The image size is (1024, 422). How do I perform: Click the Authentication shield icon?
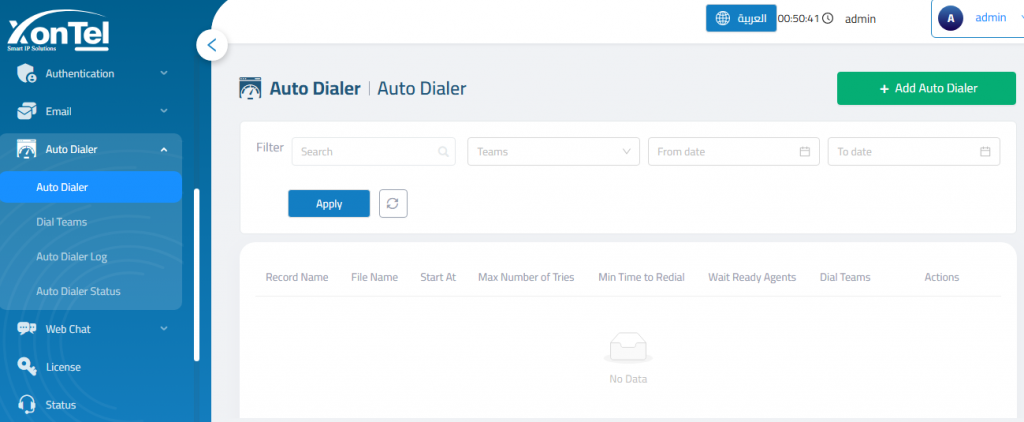point(27,74)
